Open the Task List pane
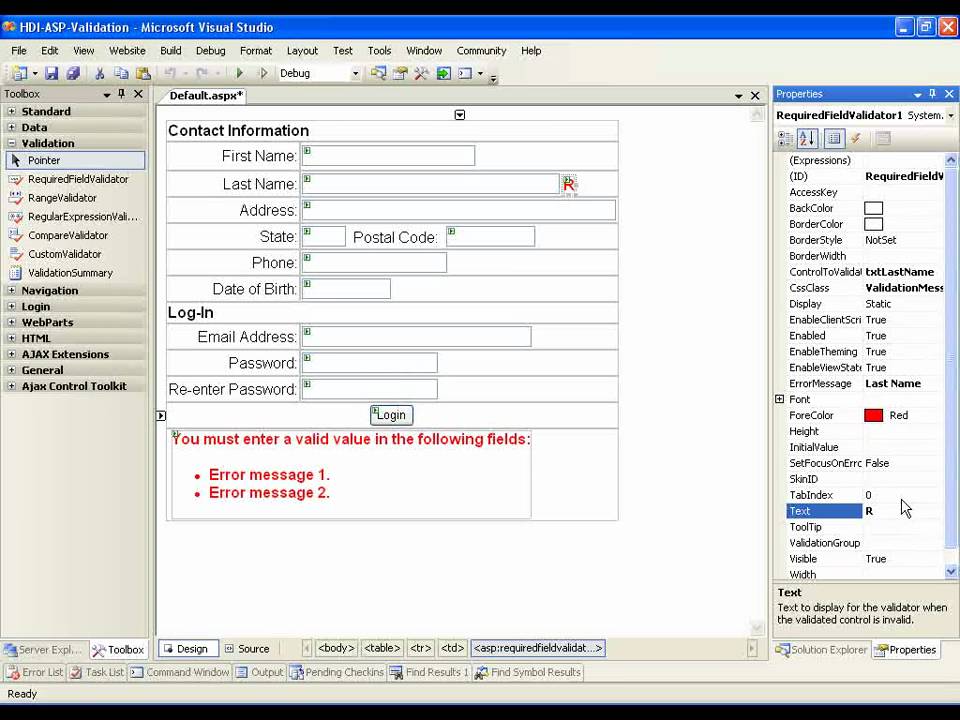This screenshot has height=720, width=960. click(x=97, y=672)
